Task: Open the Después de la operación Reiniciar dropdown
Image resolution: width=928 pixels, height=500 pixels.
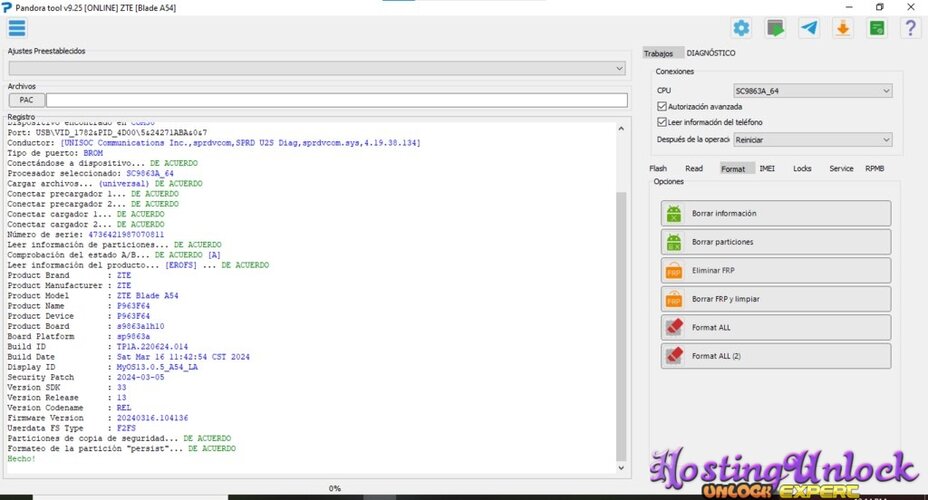Action: pos(812,140)
